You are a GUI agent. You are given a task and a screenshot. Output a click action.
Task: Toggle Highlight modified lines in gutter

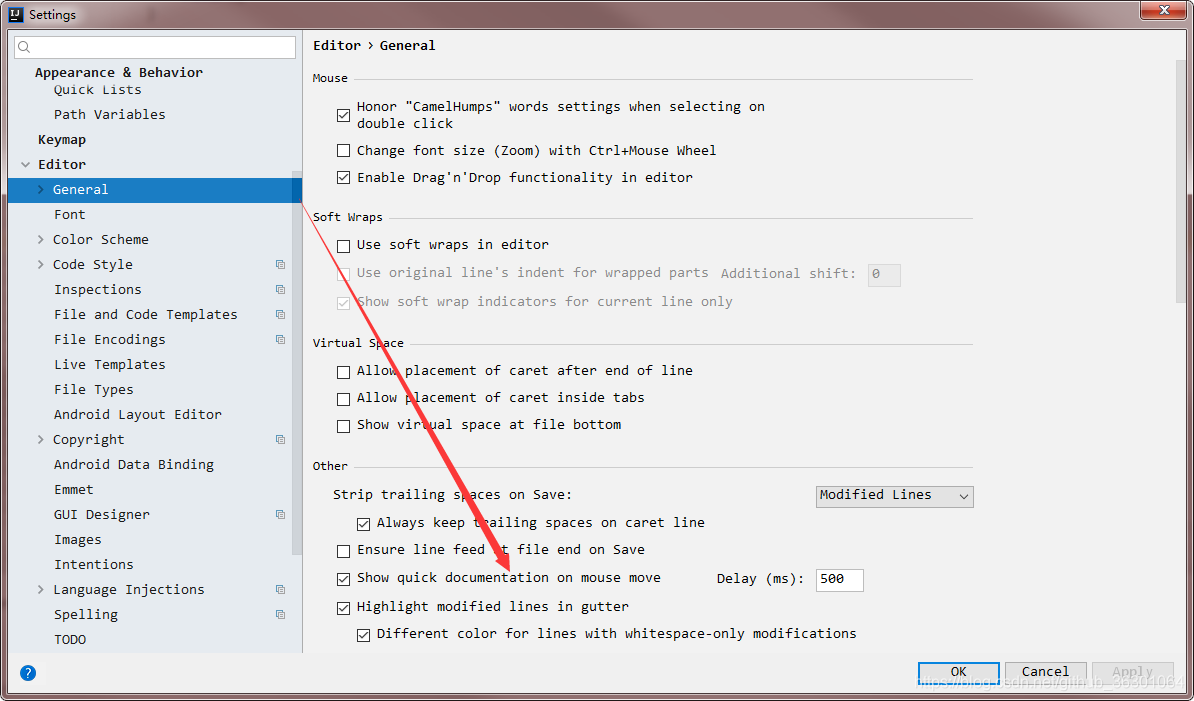pyautogui.click(x=343, y=608)
